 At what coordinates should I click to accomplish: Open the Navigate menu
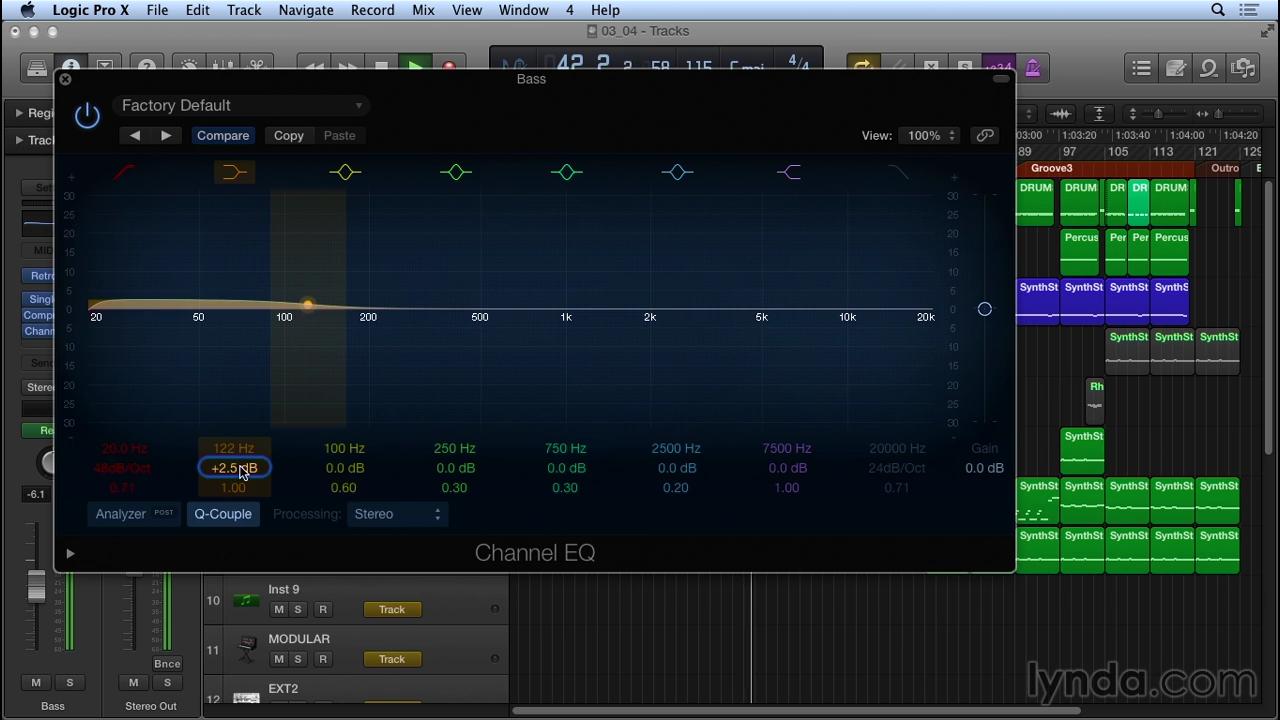pos(306,10)
